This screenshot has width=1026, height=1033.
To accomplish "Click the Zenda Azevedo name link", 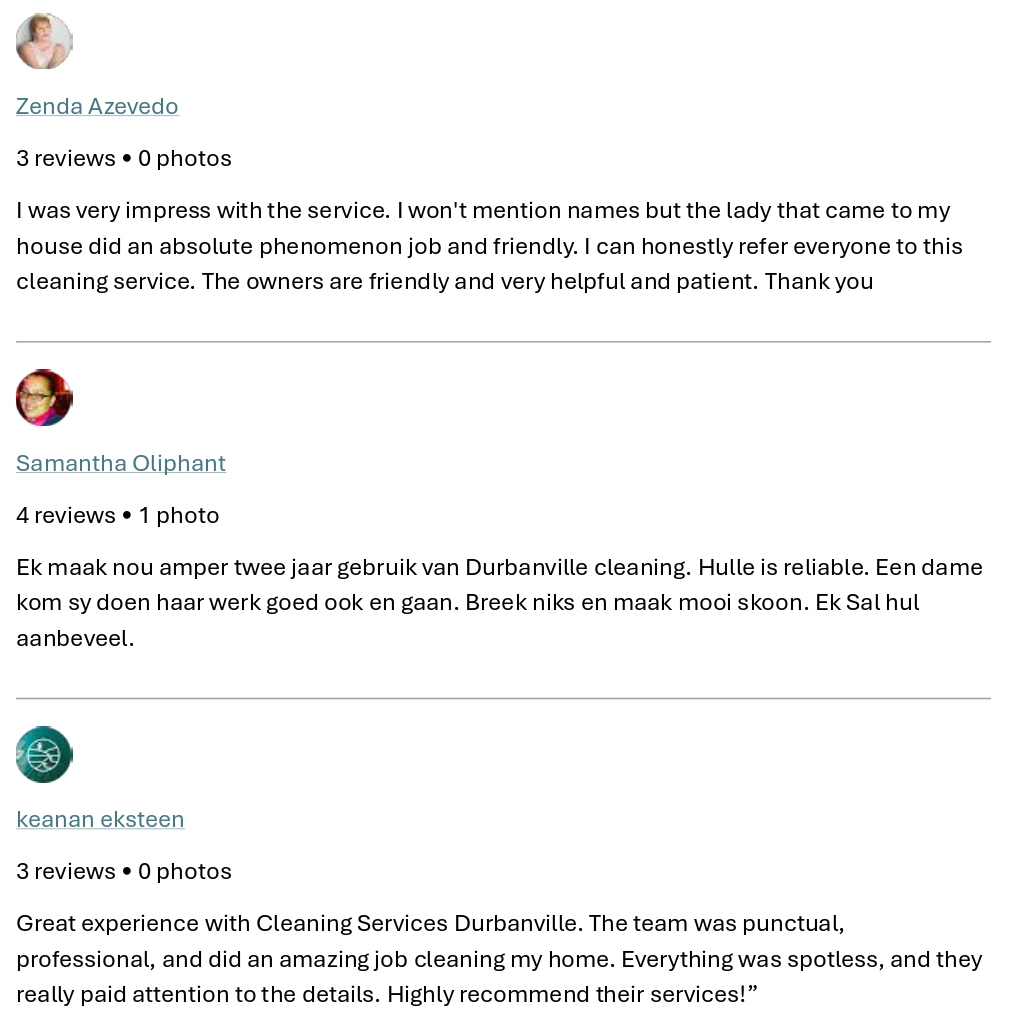I will click(x=97, y=106).
